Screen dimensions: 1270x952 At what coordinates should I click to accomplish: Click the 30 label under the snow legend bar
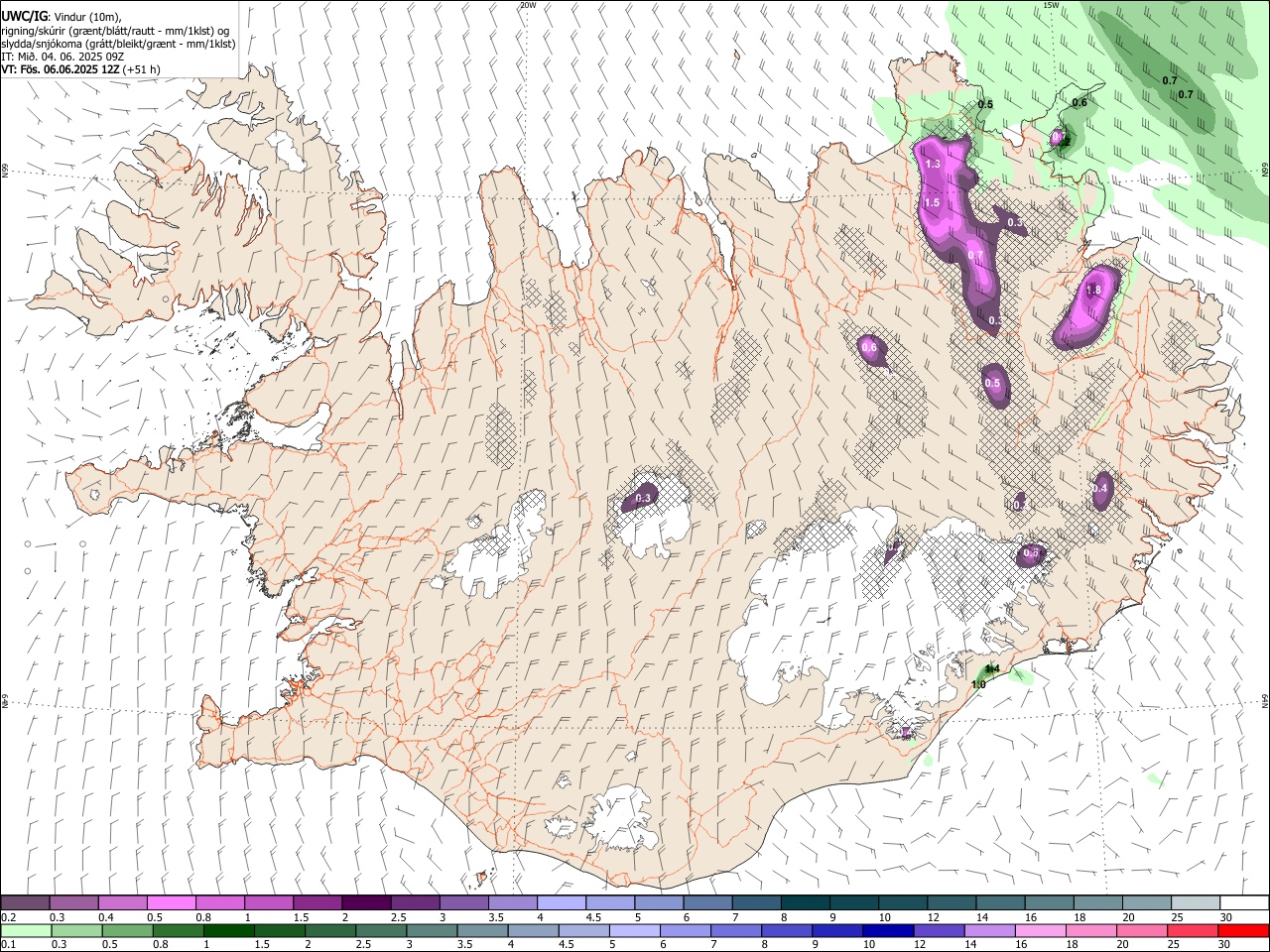click(x=1225, y=917)
